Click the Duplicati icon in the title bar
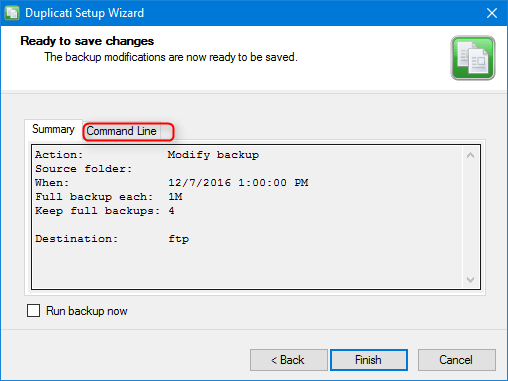 pos(12,13)
